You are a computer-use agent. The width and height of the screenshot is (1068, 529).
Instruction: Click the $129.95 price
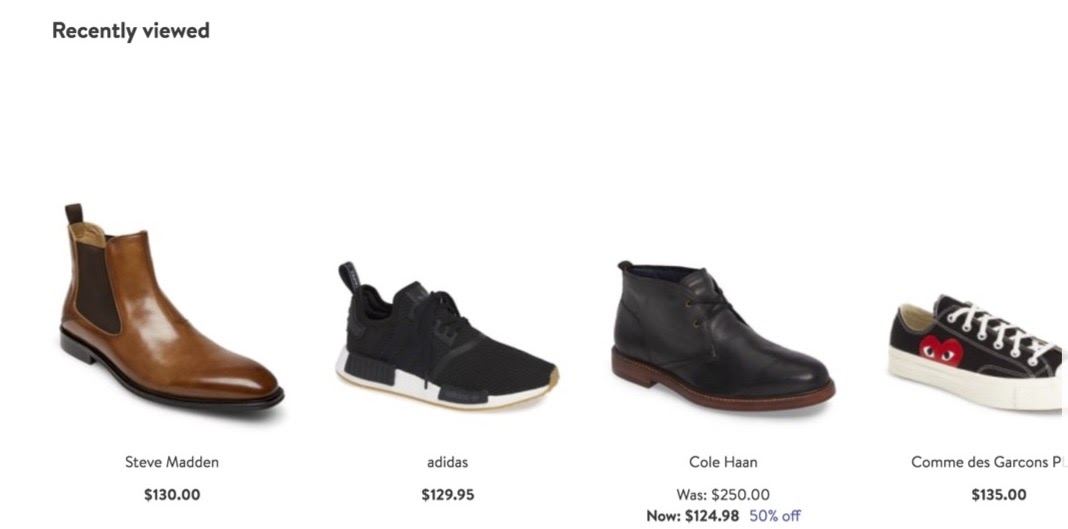coord(447,494)
